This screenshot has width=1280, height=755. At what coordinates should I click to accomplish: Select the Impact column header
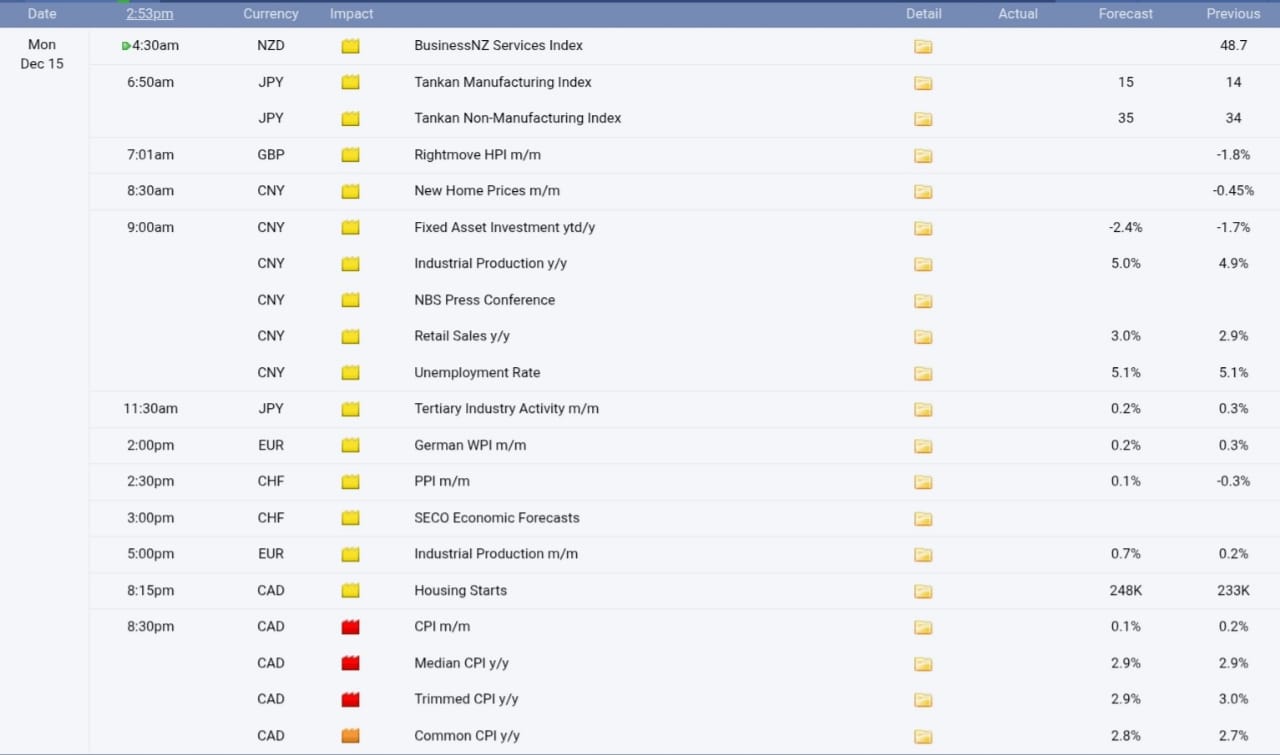[351, 14]
